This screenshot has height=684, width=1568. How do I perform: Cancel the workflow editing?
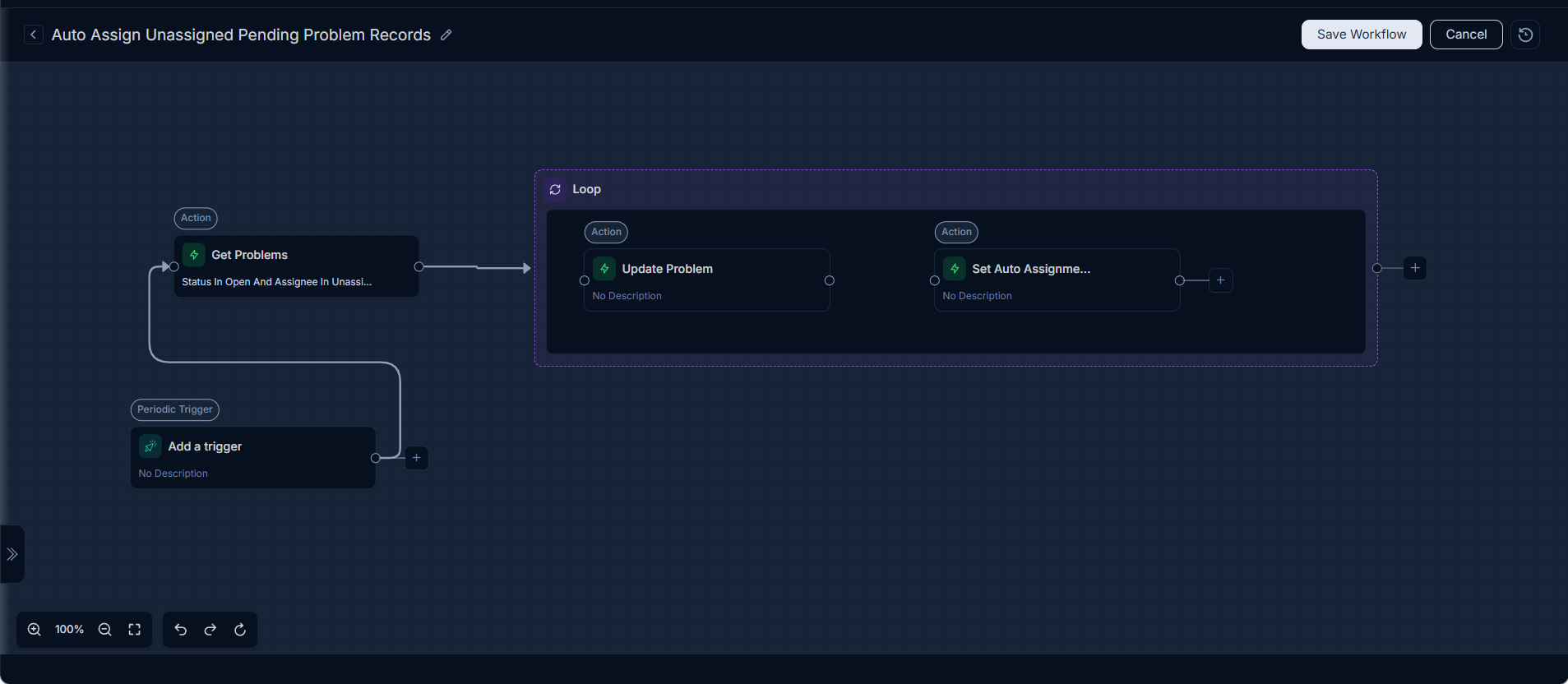pos(1466,35)
